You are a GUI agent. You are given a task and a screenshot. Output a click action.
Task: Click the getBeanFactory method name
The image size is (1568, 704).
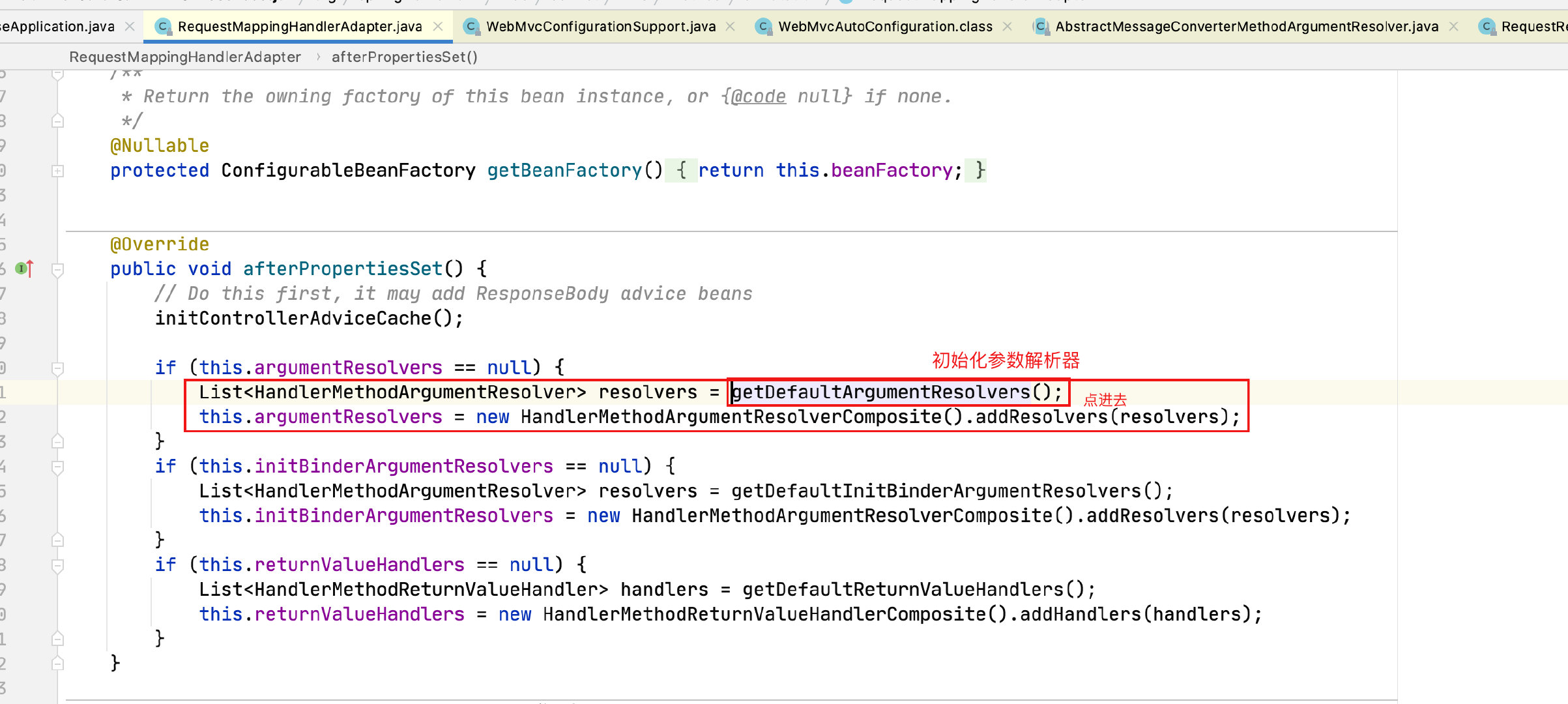coord(565,170)
